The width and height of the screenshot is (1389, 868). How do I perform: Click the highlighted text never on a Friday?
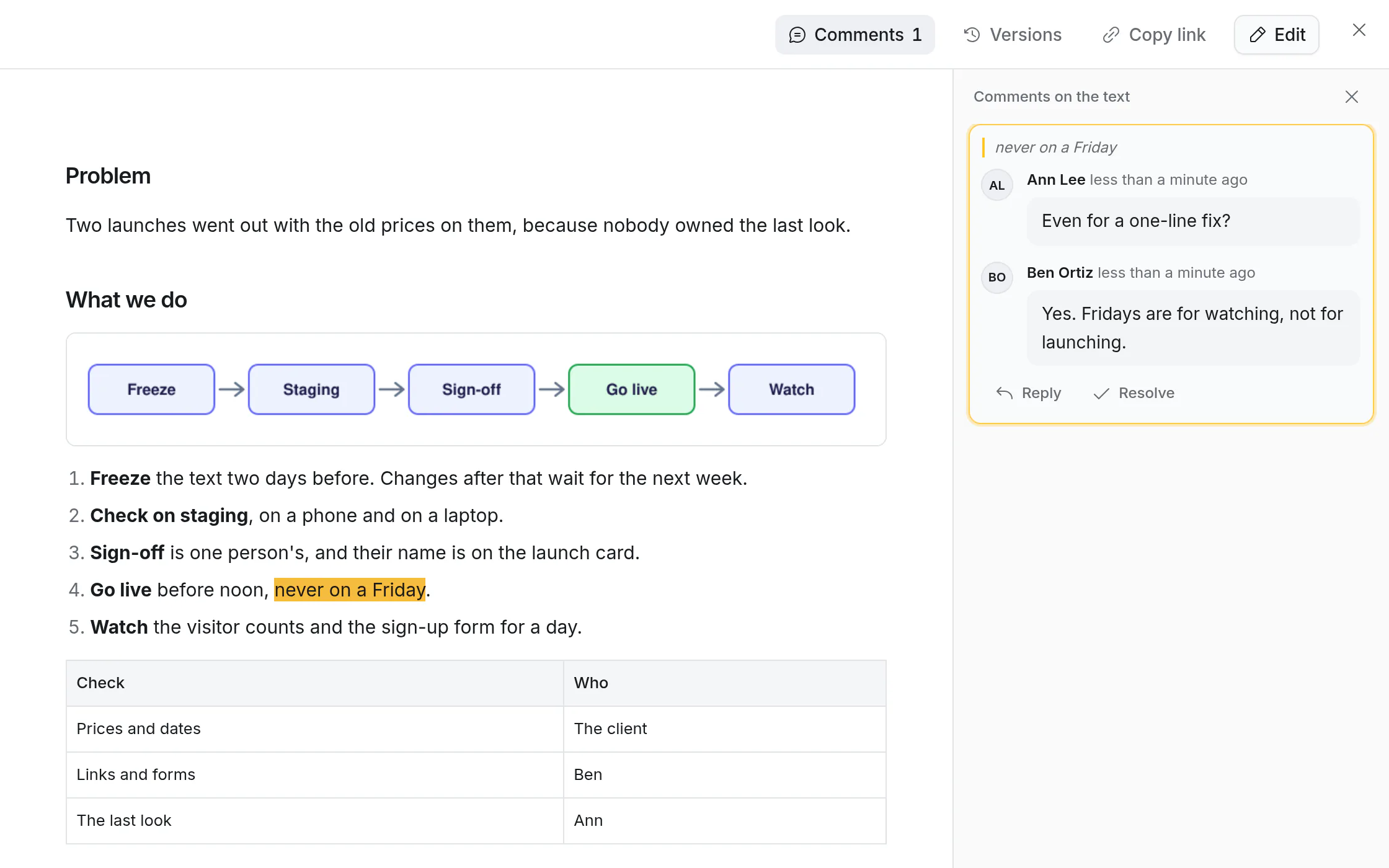pos(350,590)
